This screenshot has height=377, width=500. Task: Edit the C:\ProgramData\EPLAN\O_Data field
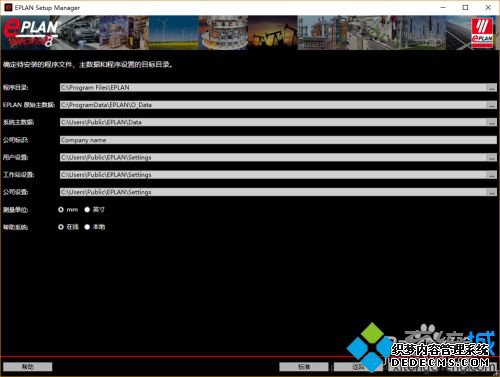click(273, 105)
